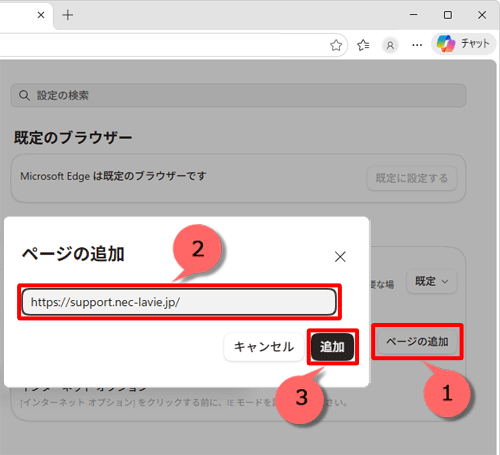Click the Microsoft Edge は既定のブラウザーです text
500x455 pixels.
pyautogui.click(x=113, y=176)
